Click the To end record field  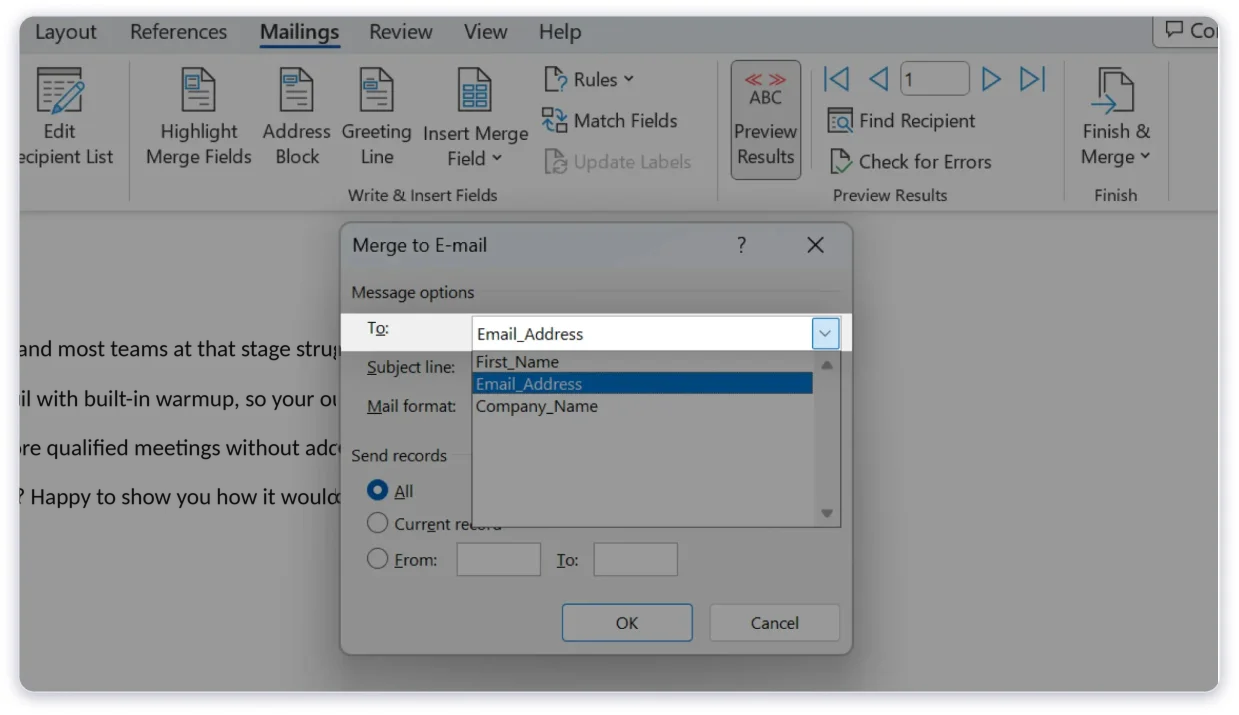click(635, 559)
